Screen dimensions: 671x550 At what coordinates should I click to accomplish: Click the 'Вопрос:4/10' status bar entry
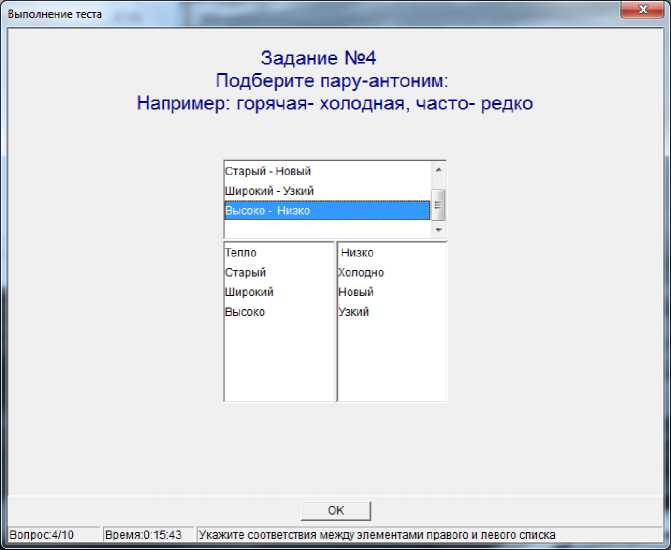54,535
